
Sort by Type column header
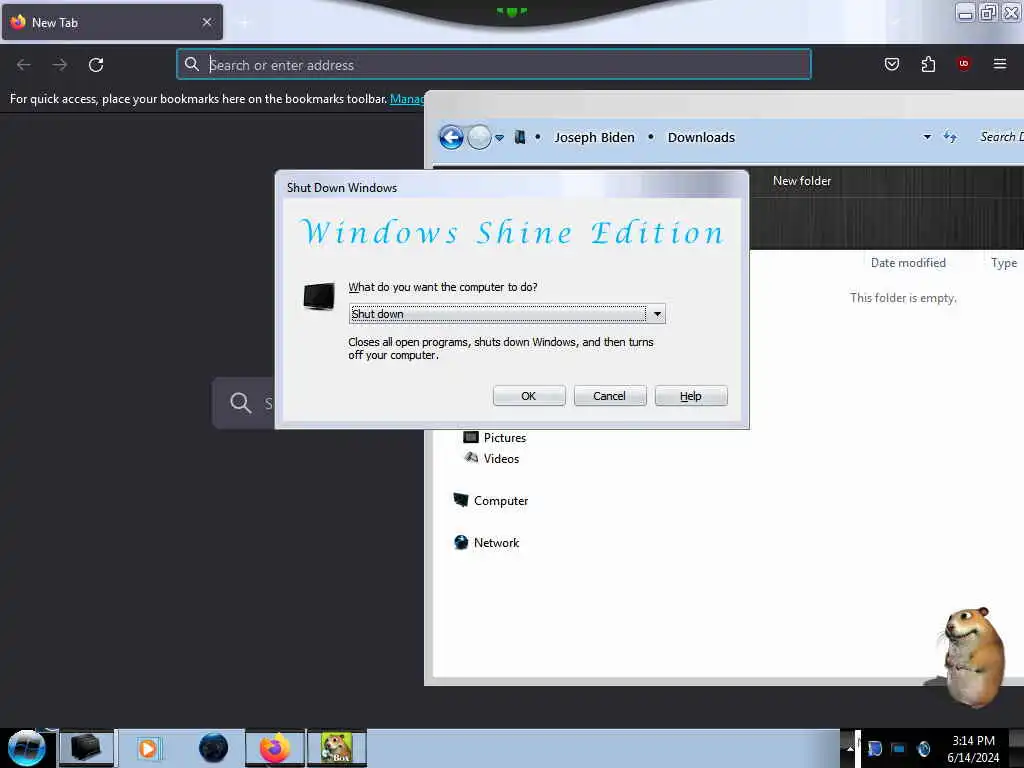(1004, 263)
